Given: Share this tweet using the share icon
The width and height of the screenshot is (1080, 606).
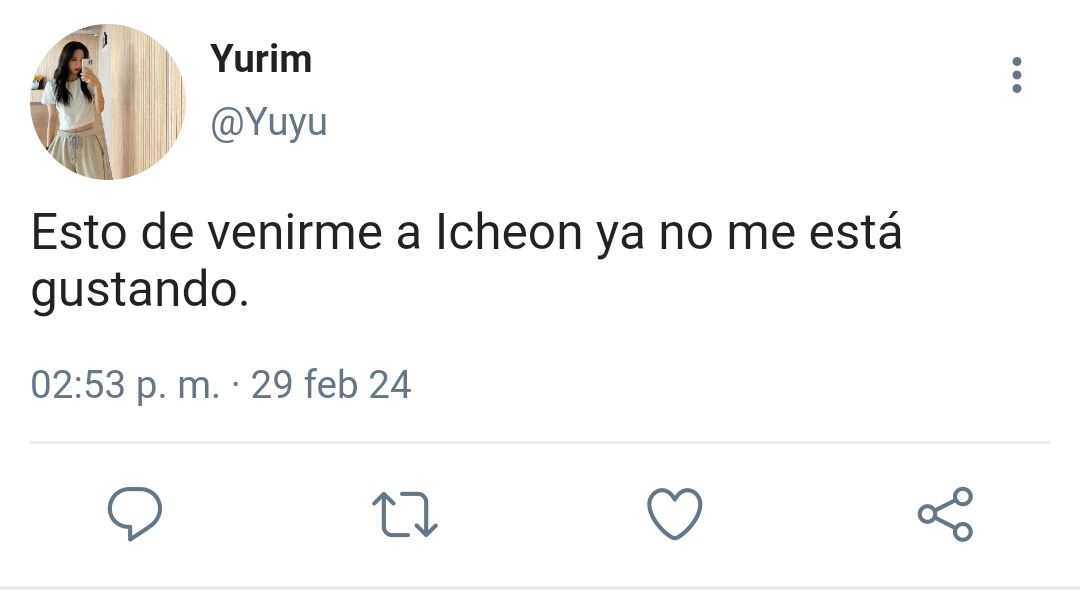Looking at the screenshot, I should 945,514.
